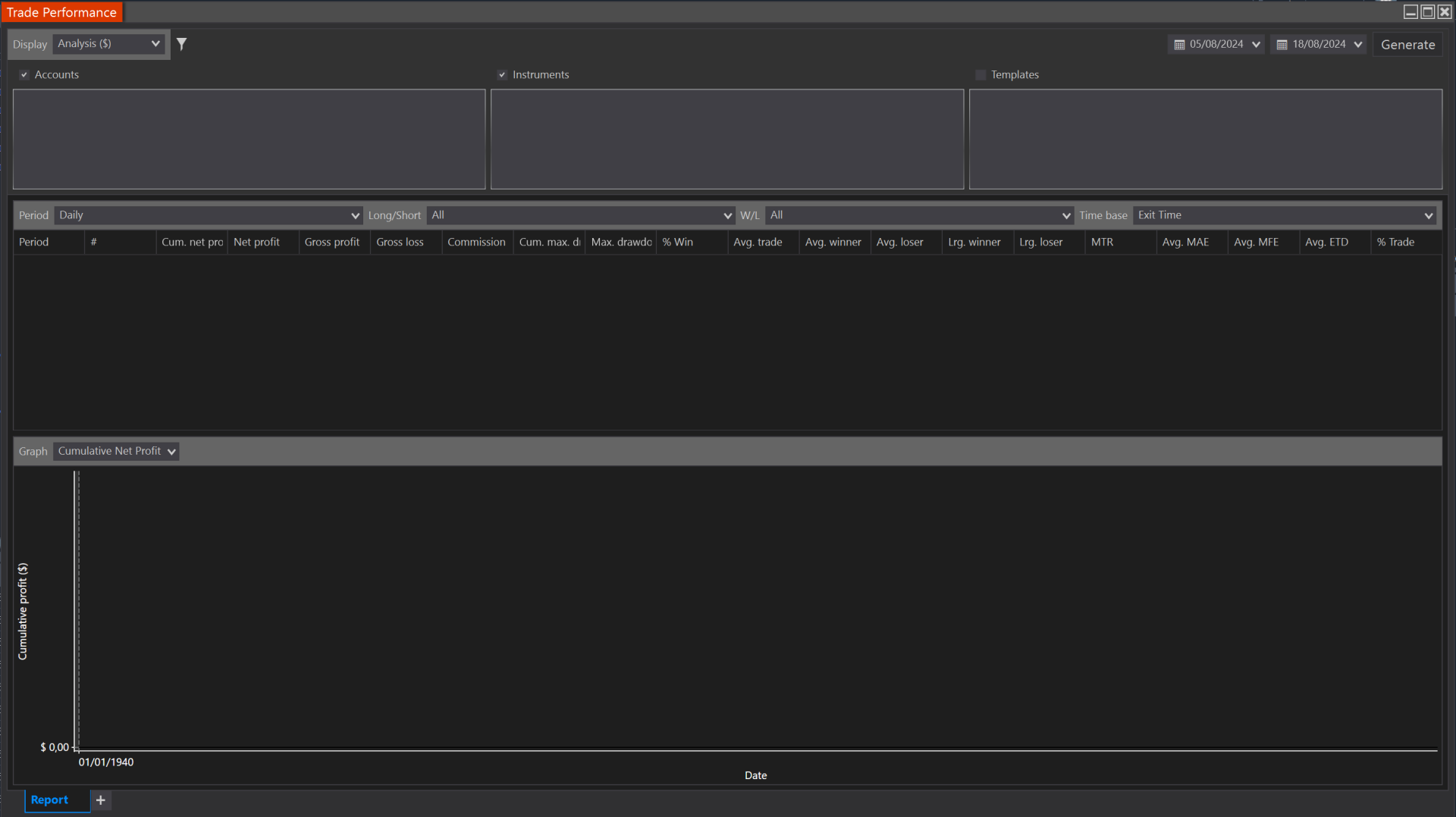
Task: Sort by the Avg. winner column header
Action: click(834, 243)
